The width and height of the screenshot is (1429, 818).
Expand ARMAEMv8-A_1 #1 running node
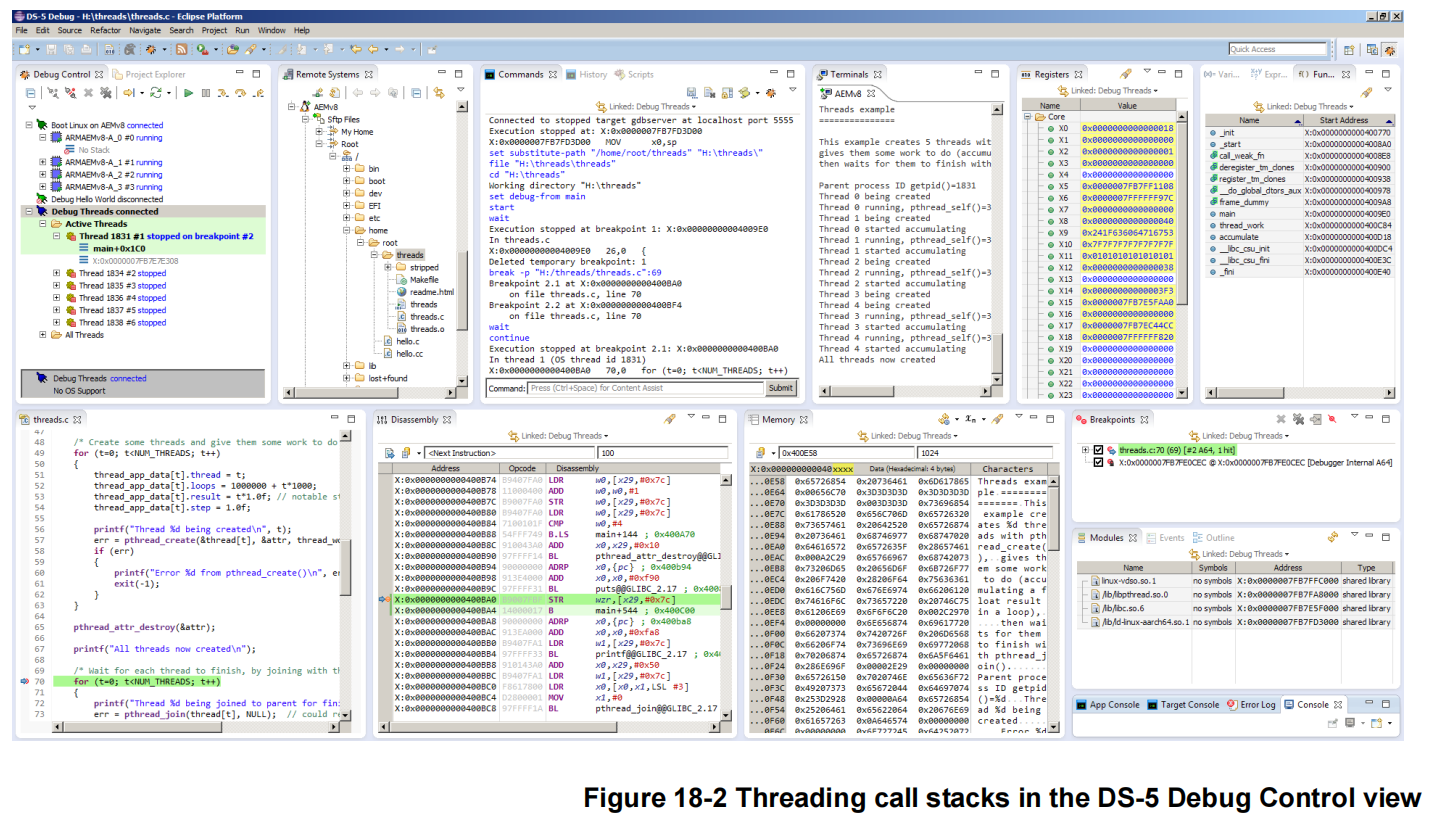tap(43, 161)
